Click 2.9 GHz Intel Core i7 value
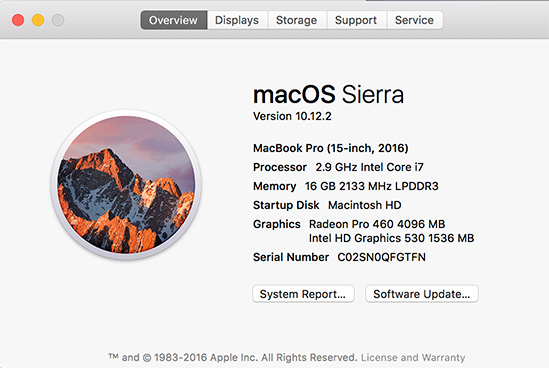 point(369,167)
